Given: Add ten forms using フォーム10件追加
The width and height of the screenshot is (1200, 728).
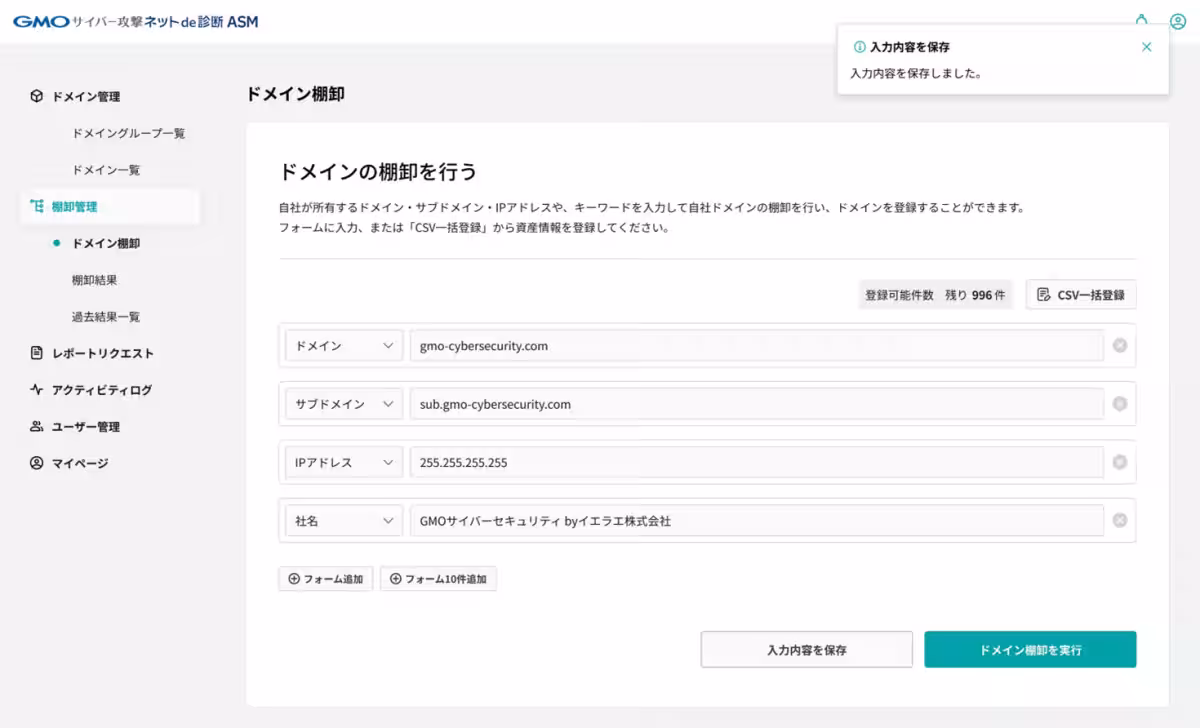Looking at the screenshot, I should [438, 578].
